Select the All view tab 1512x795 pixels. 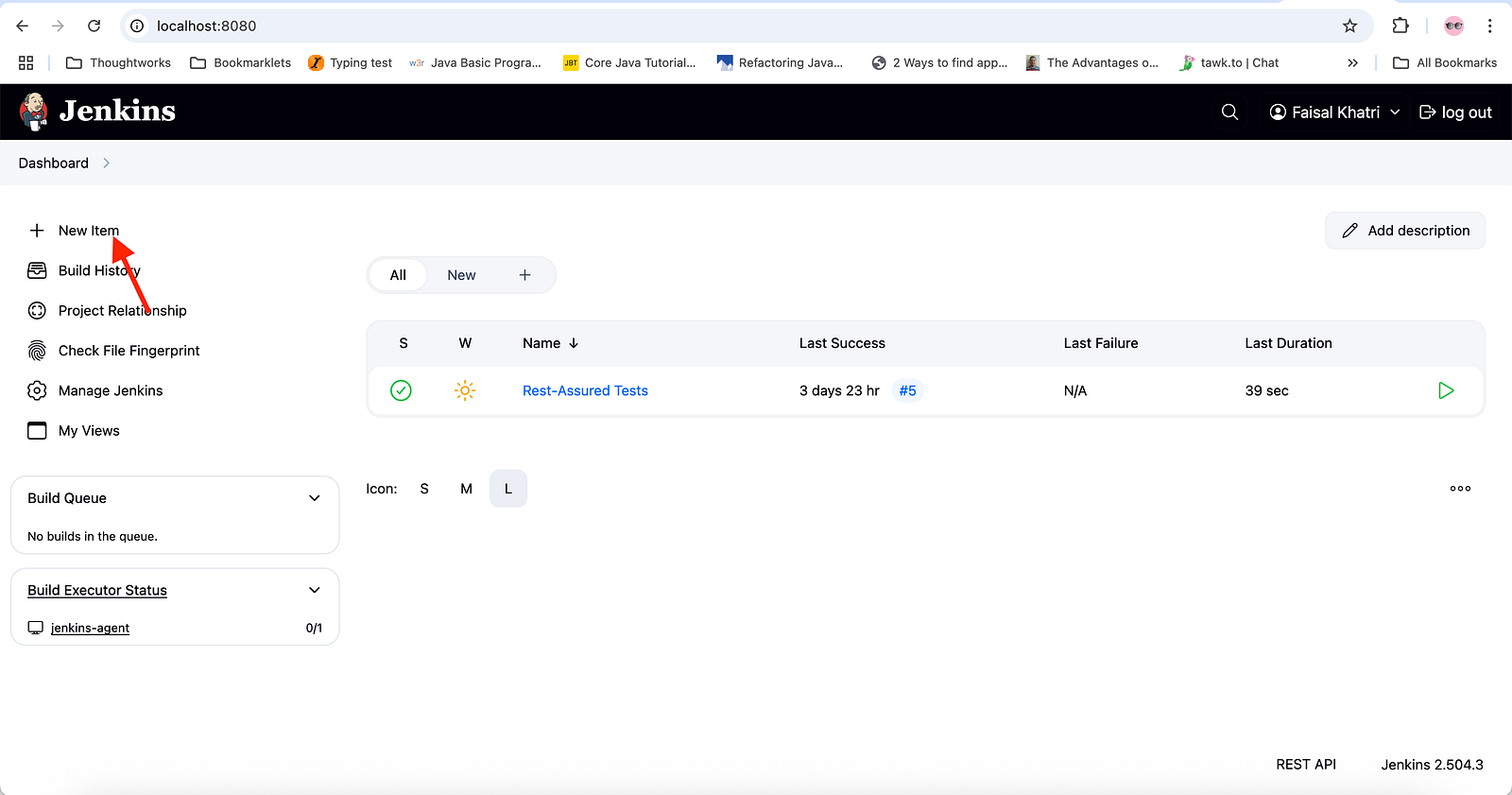[x=398, y=275]
